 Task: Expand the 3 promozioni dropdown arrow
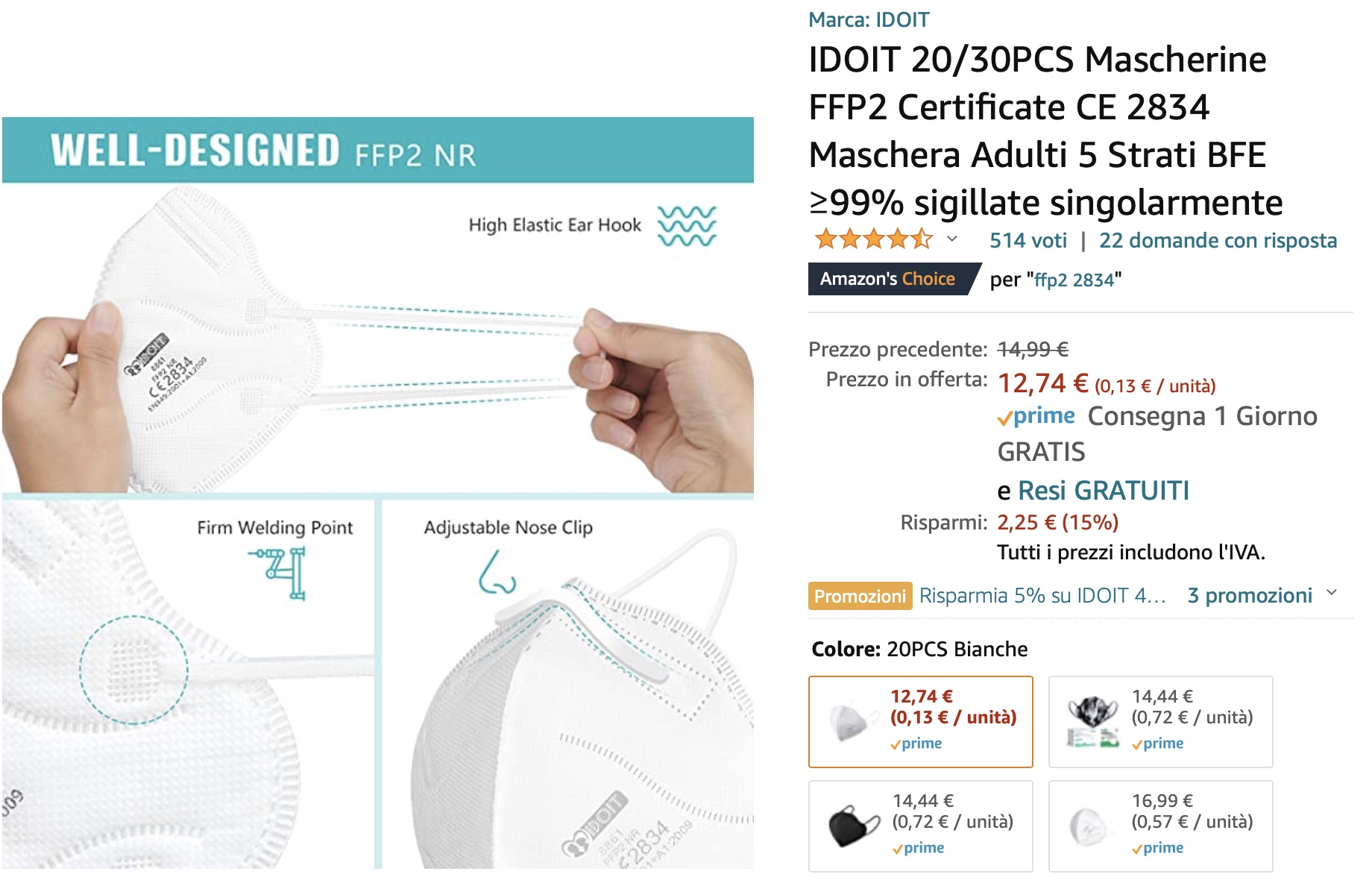click(x=1332, y=594)
